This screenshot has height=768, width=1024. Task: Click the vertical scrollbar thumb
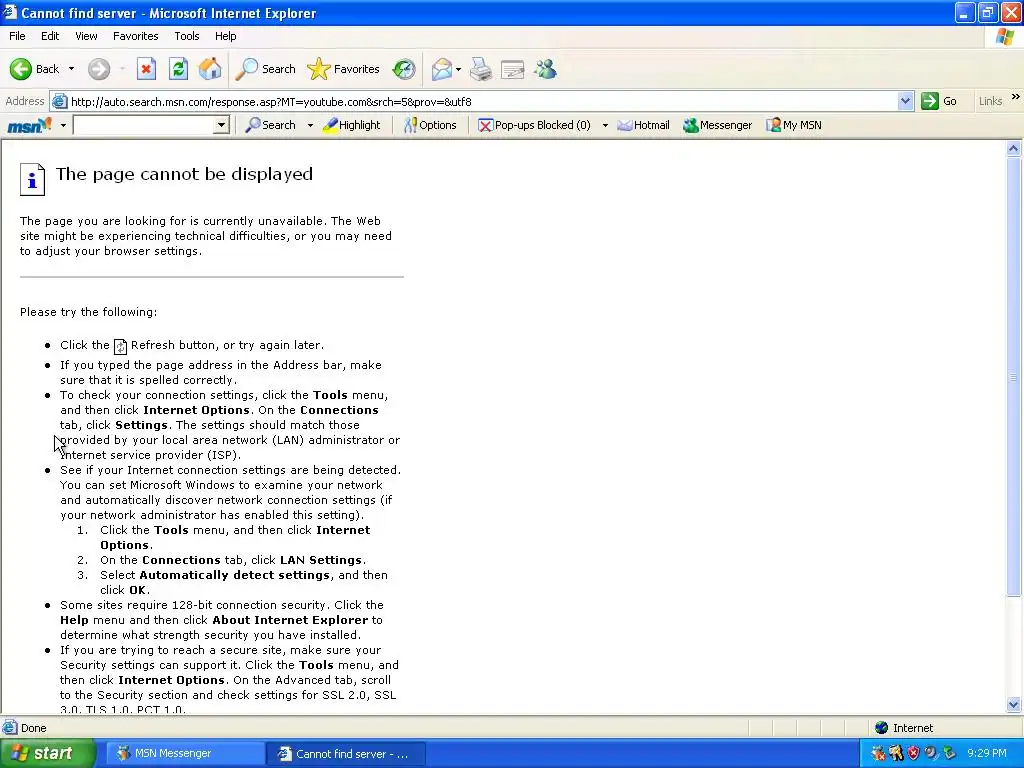coord(1013,376)
